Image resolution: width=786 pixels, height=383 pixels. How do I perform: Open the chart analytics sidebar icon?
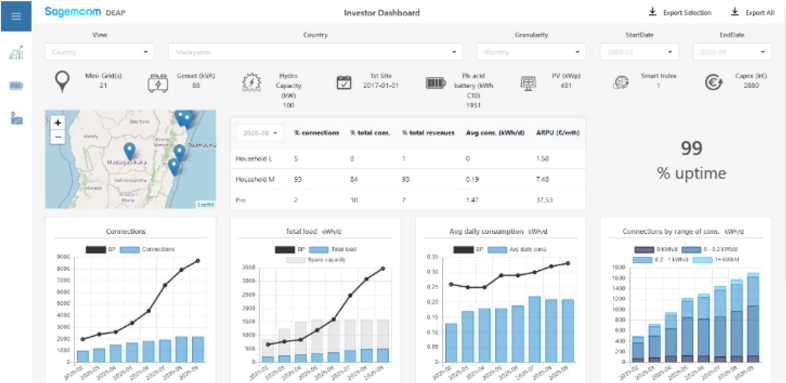click(16, 52)
